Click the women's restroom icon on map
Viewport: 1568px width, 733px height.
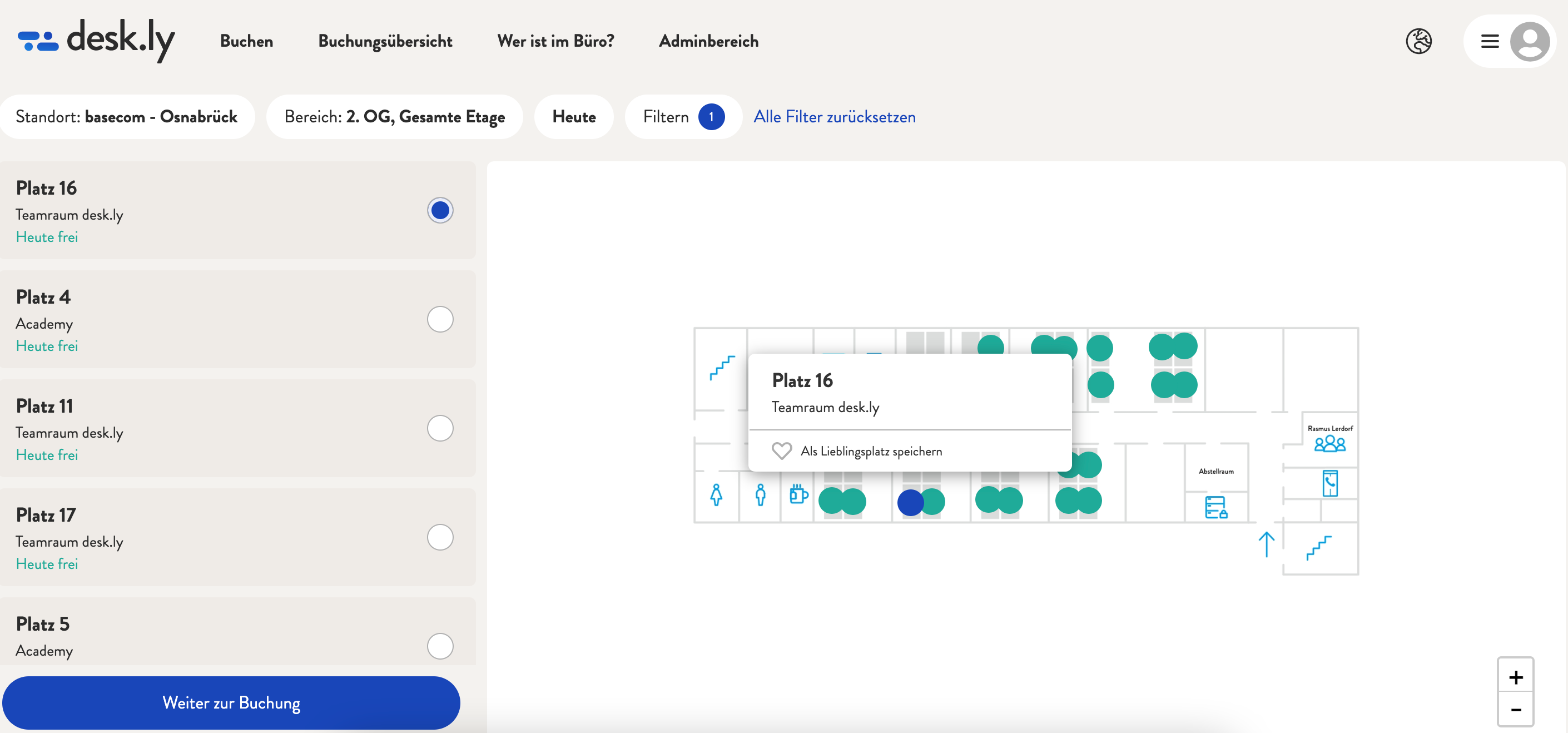(716, 494)
